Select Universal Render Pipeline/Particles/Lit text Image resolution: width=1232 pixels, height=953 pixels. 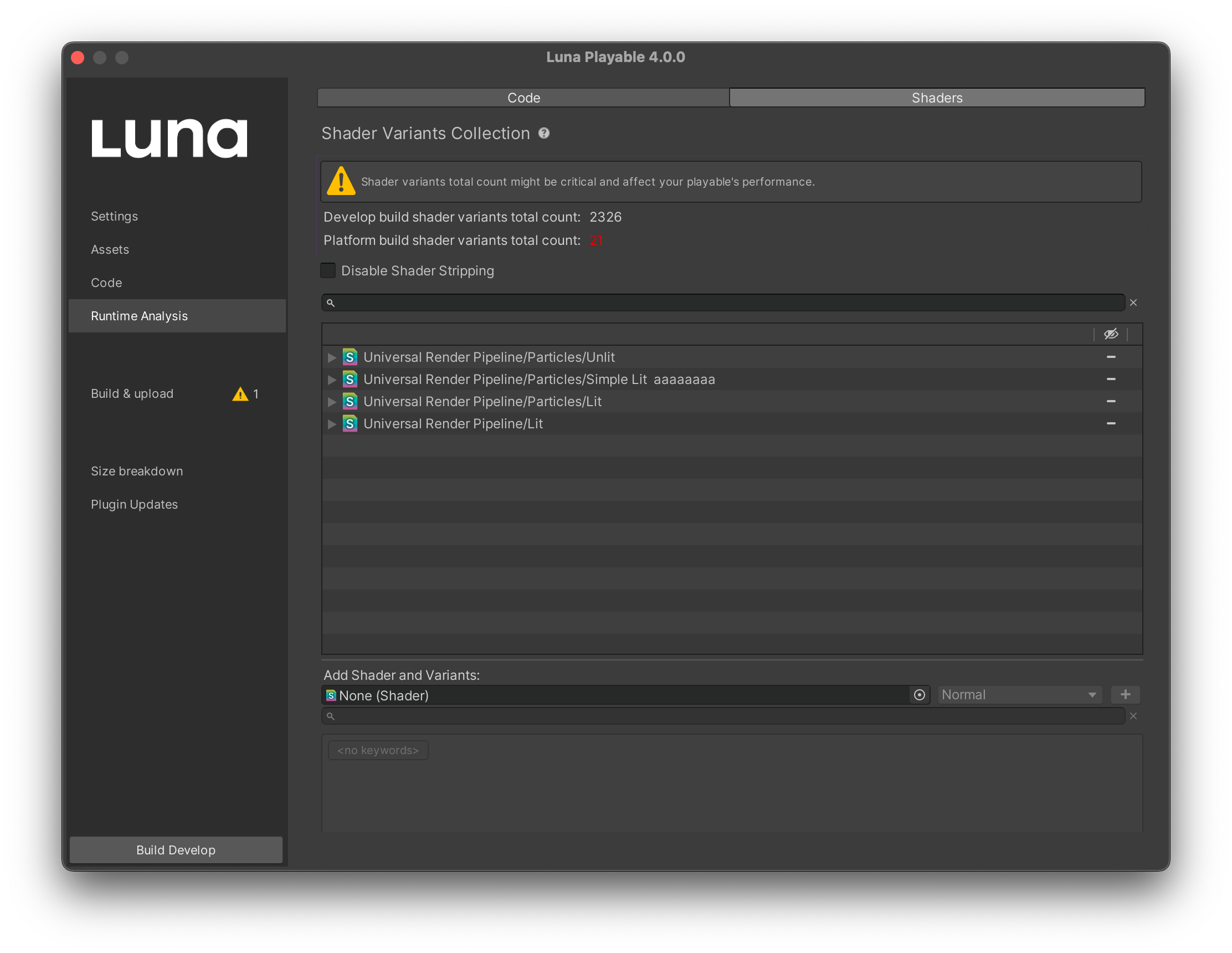pos(482,401)
